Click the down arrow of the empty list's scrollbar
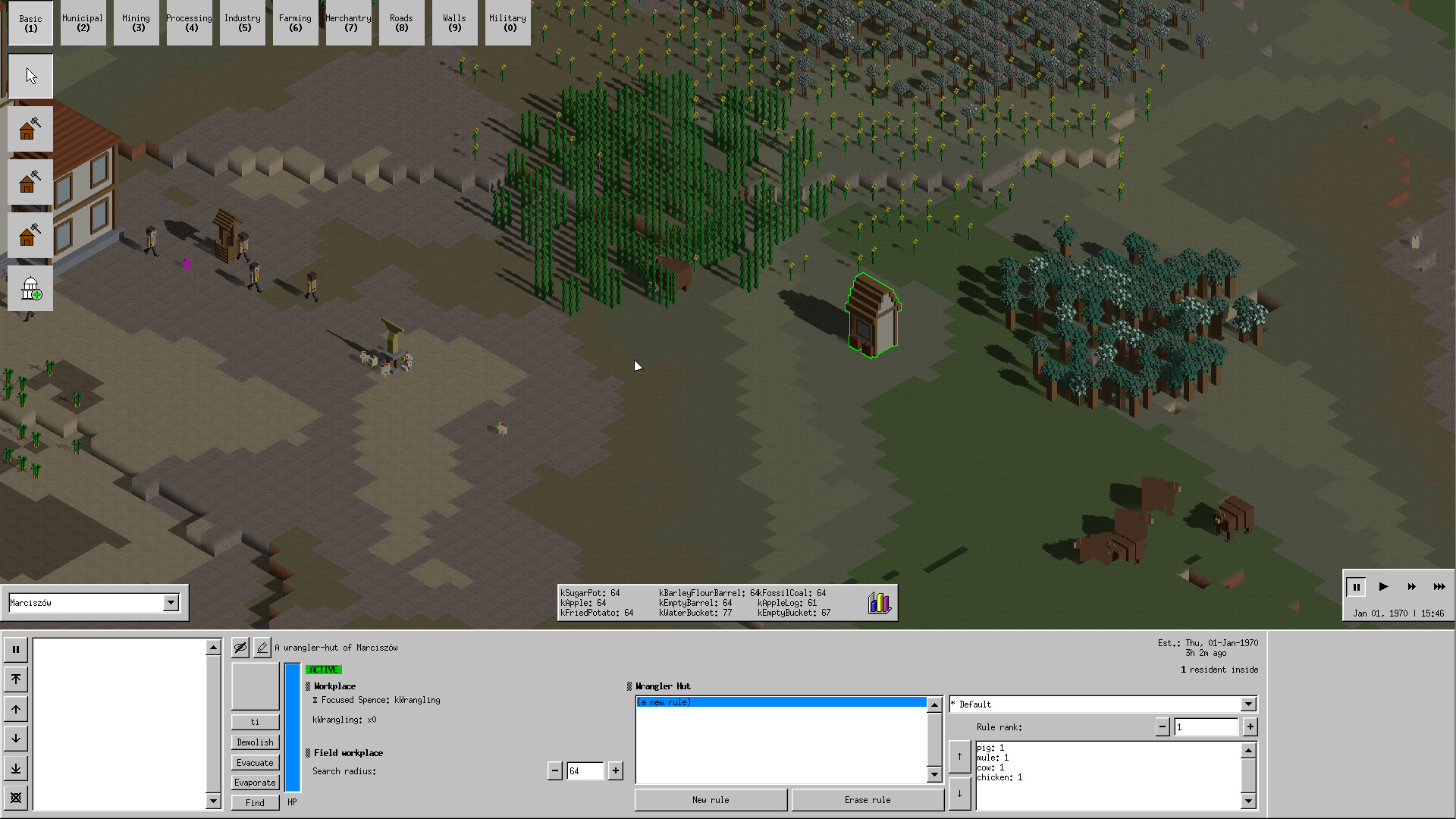1456x819 pixels. pyautogui.click(x=213, y=802)
